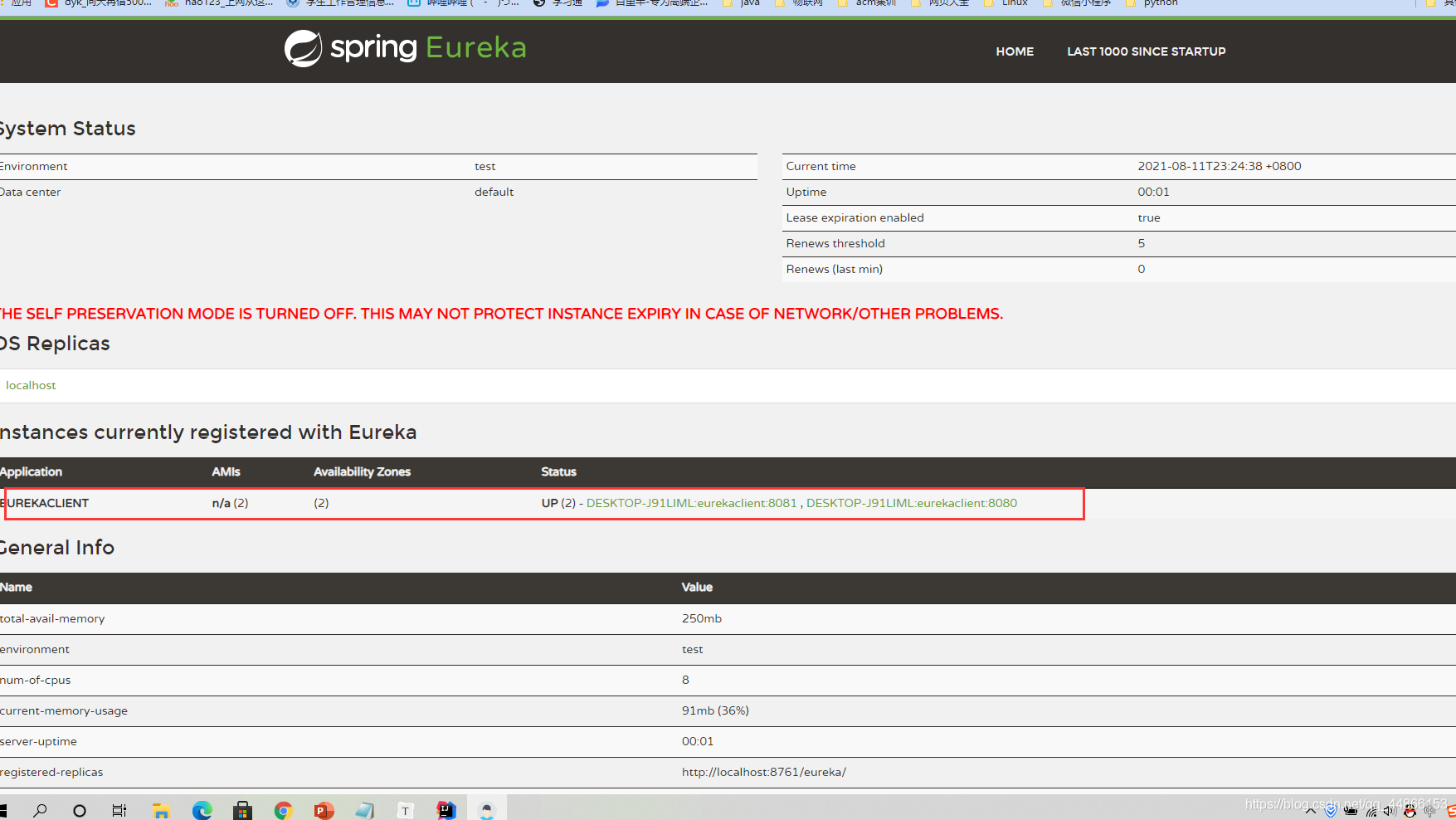The width and height of the screenshot is (1456, 820).
Task: Click the Environment value test in System Status
Action: pyautogui.click(x=485, y=166)
